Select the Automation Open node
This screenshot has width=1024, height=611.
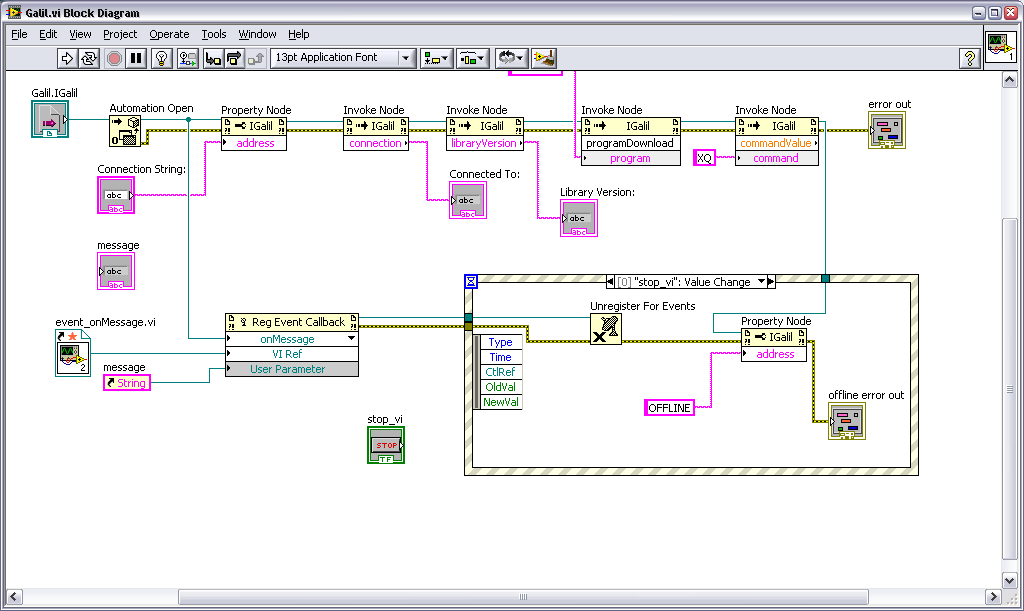pos(125,131)
